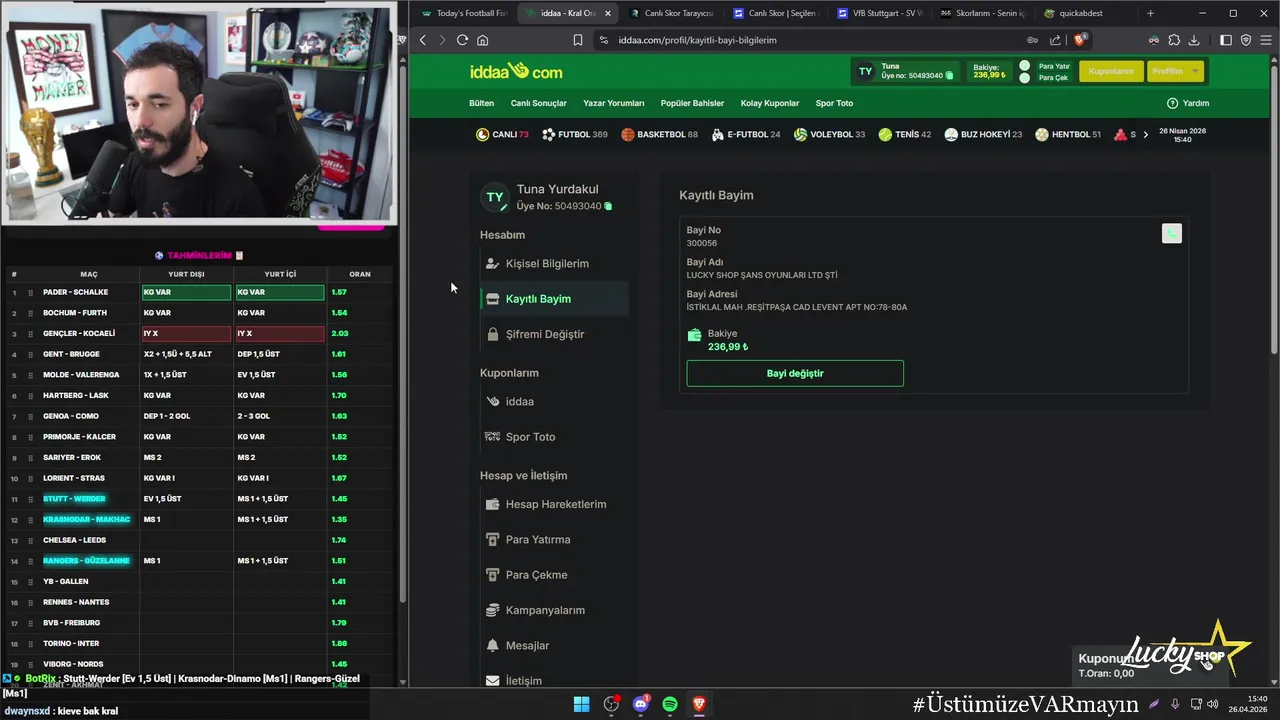Select BUZ HOKEYİ 23 category

[983, 134]
